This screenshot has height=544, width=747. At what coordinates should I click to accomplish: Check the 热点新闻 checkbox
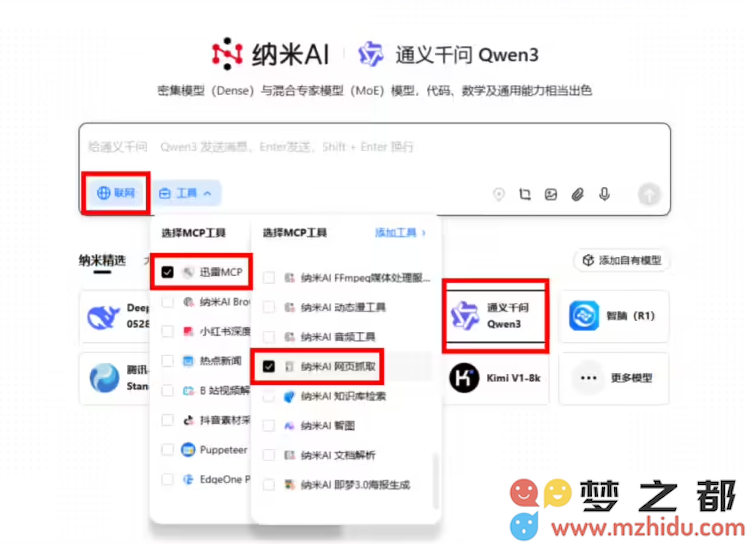pos(167,361)
